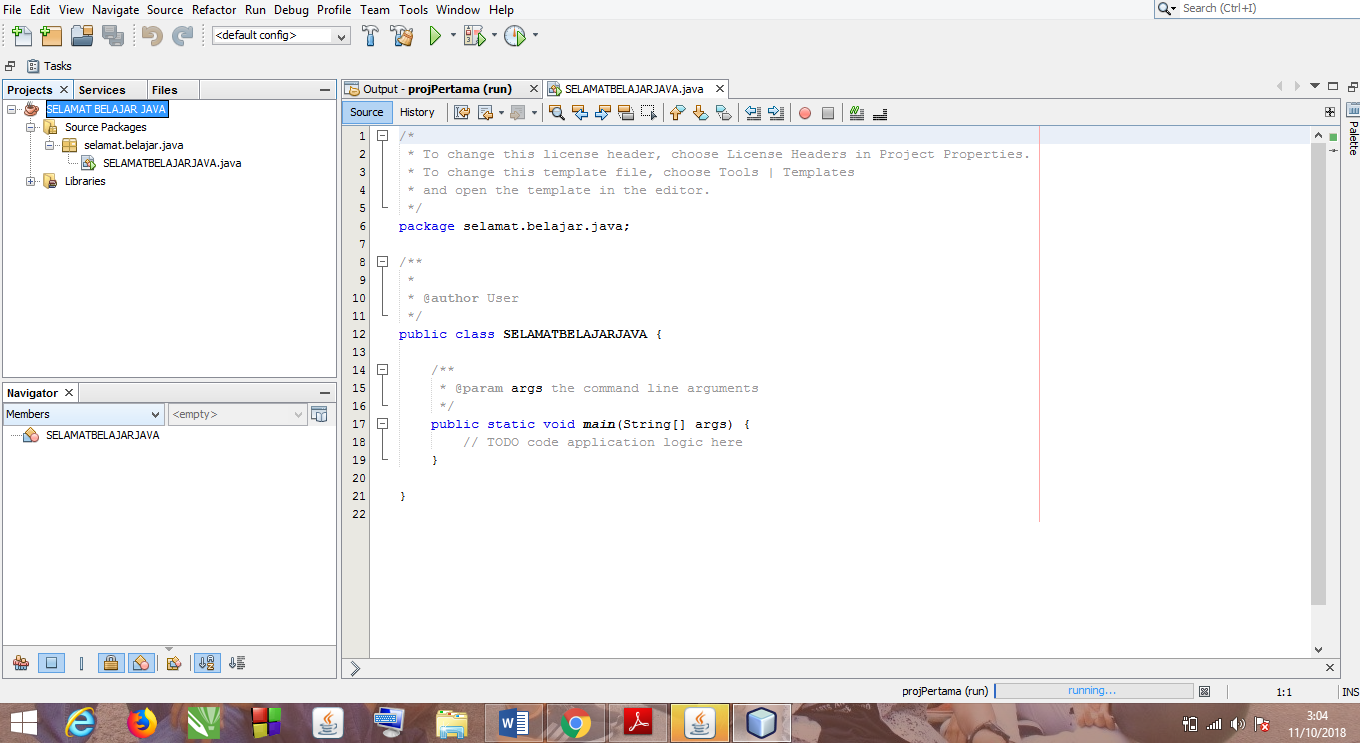Open Google Chrome from the taskbar
The width and height of the screenshot is (1360, 743).
tap(576, 722)
